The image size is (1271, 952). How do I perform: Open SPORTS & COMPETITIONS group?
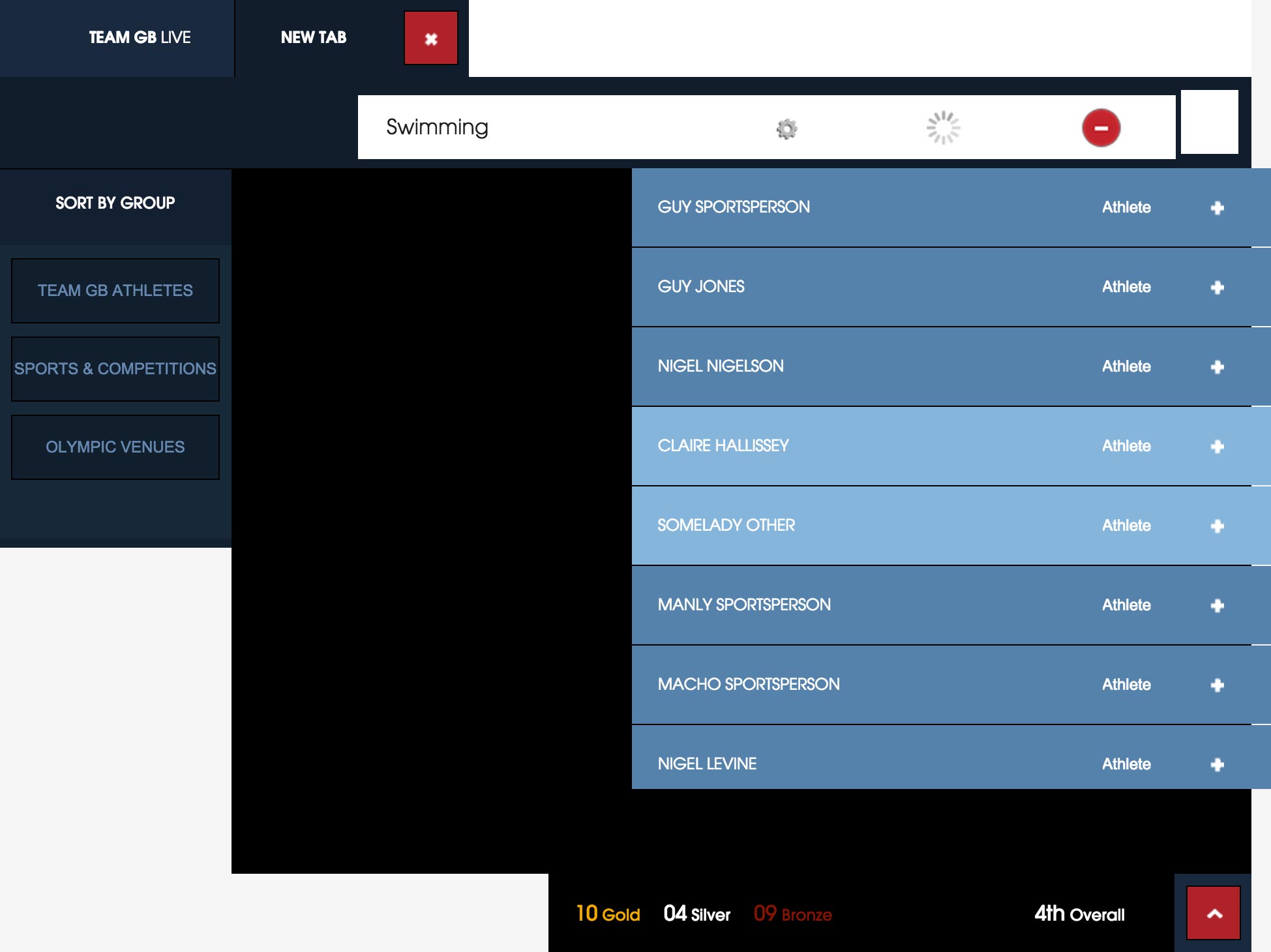(x=115, y=368)
